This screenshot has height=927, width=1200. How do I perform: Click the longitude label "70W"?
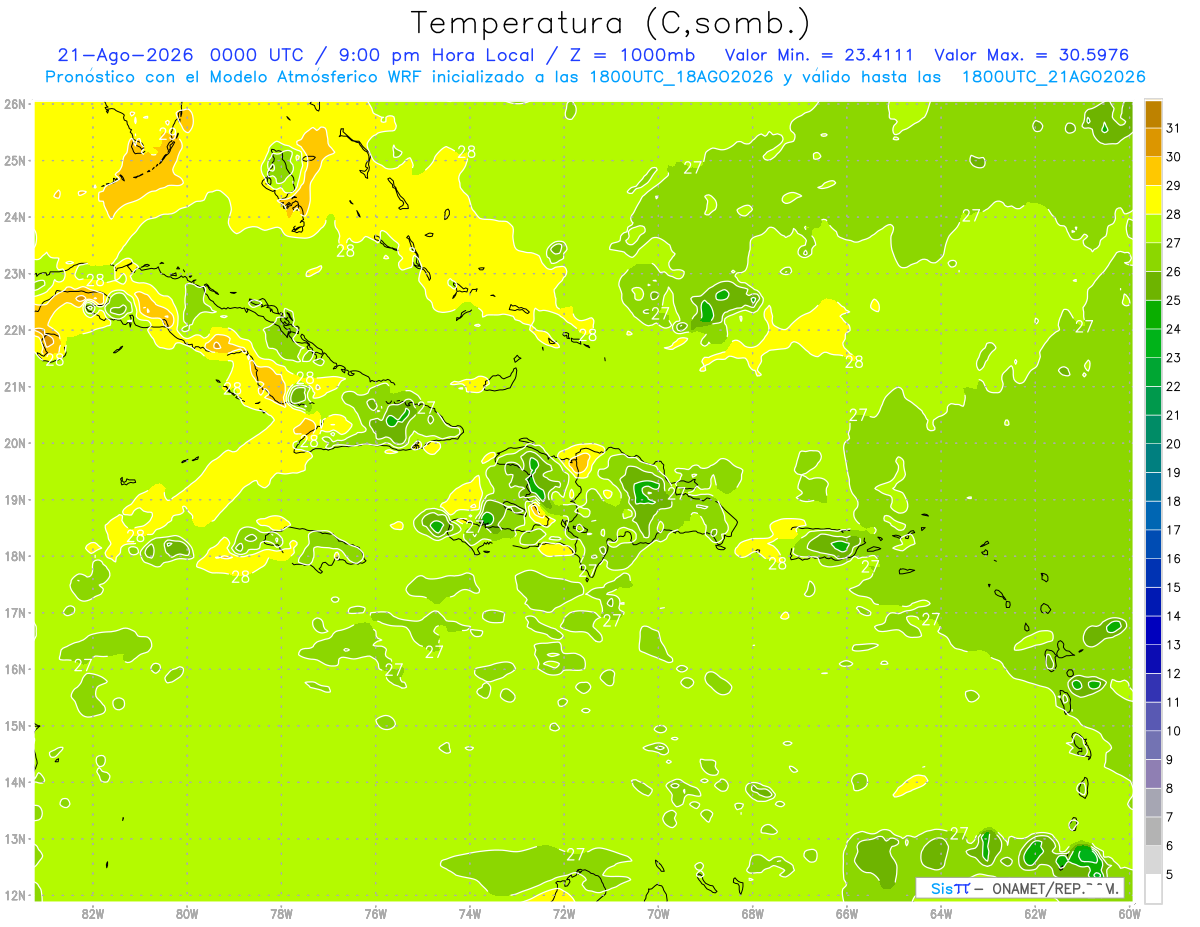click(x=658, y=913)
